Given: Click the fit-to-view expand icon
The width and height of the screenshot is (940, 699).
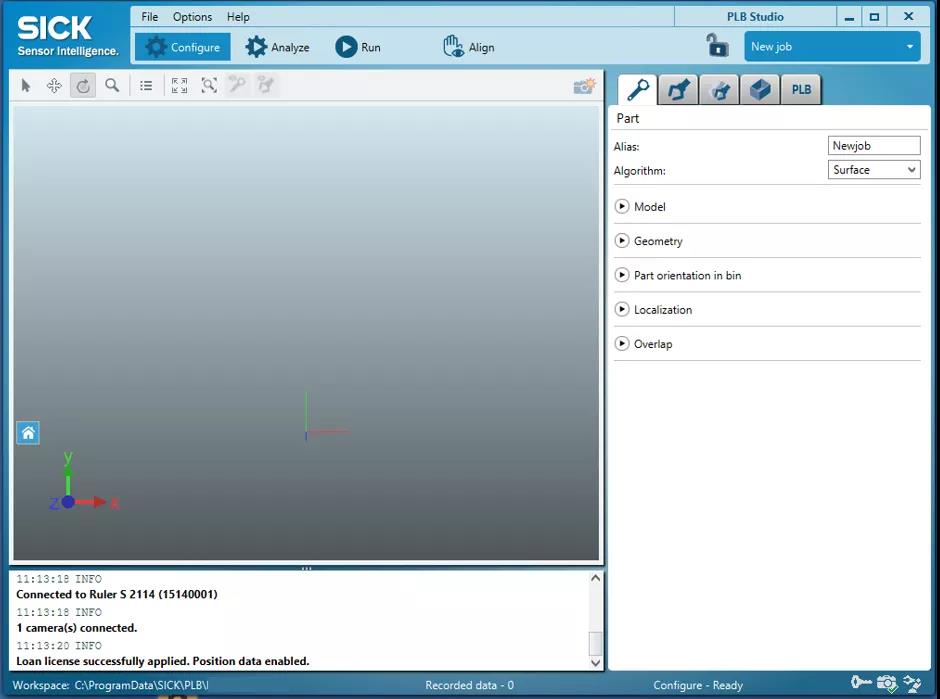Looking at the screenshot, I should (179, 86).
